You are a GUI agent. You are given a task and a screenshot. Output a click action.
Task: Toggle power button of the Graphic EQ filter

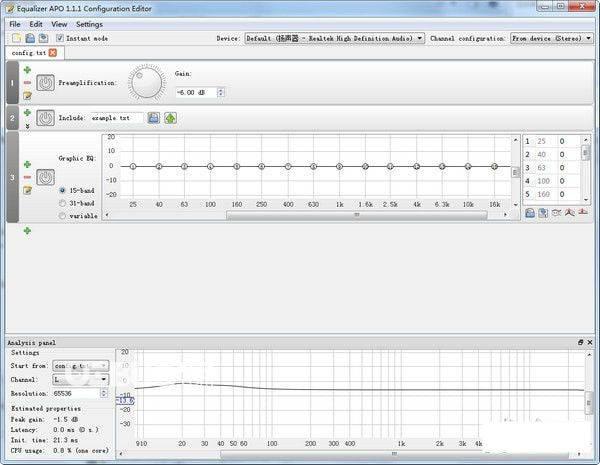pyautogui.click(x=46, y=177)
